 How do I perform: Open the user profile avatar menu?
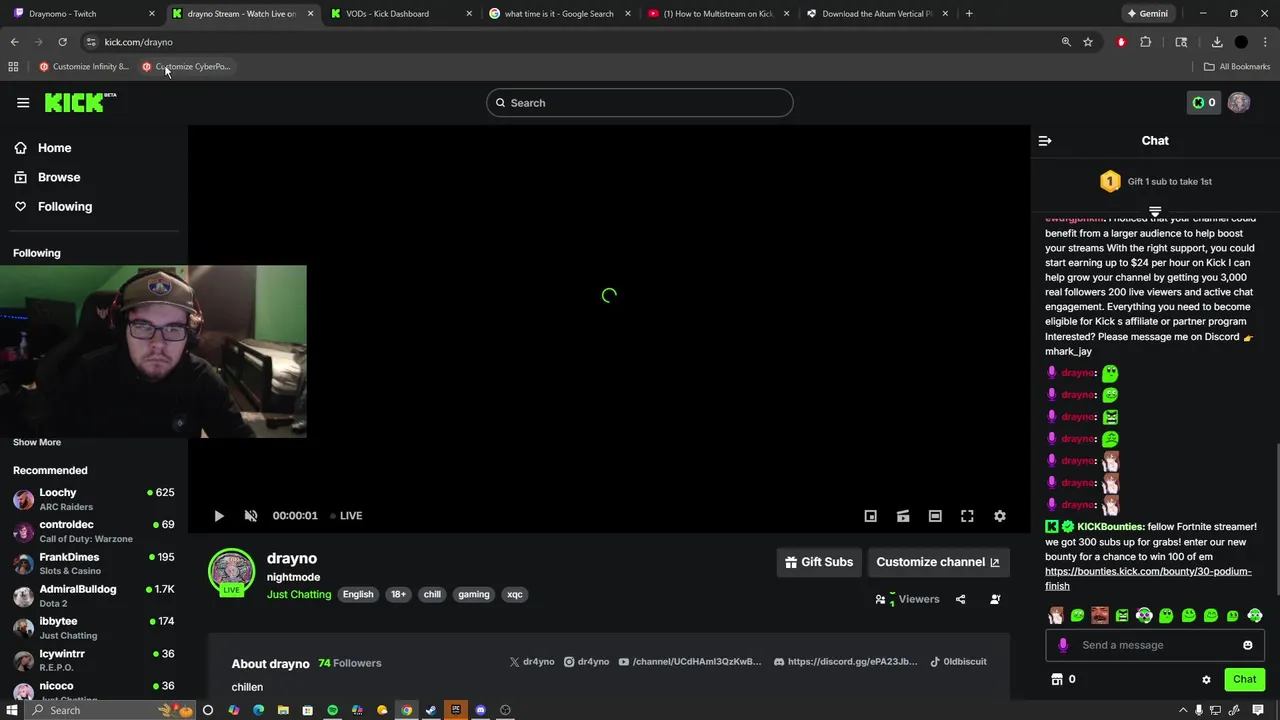[x=1239, y=102]
